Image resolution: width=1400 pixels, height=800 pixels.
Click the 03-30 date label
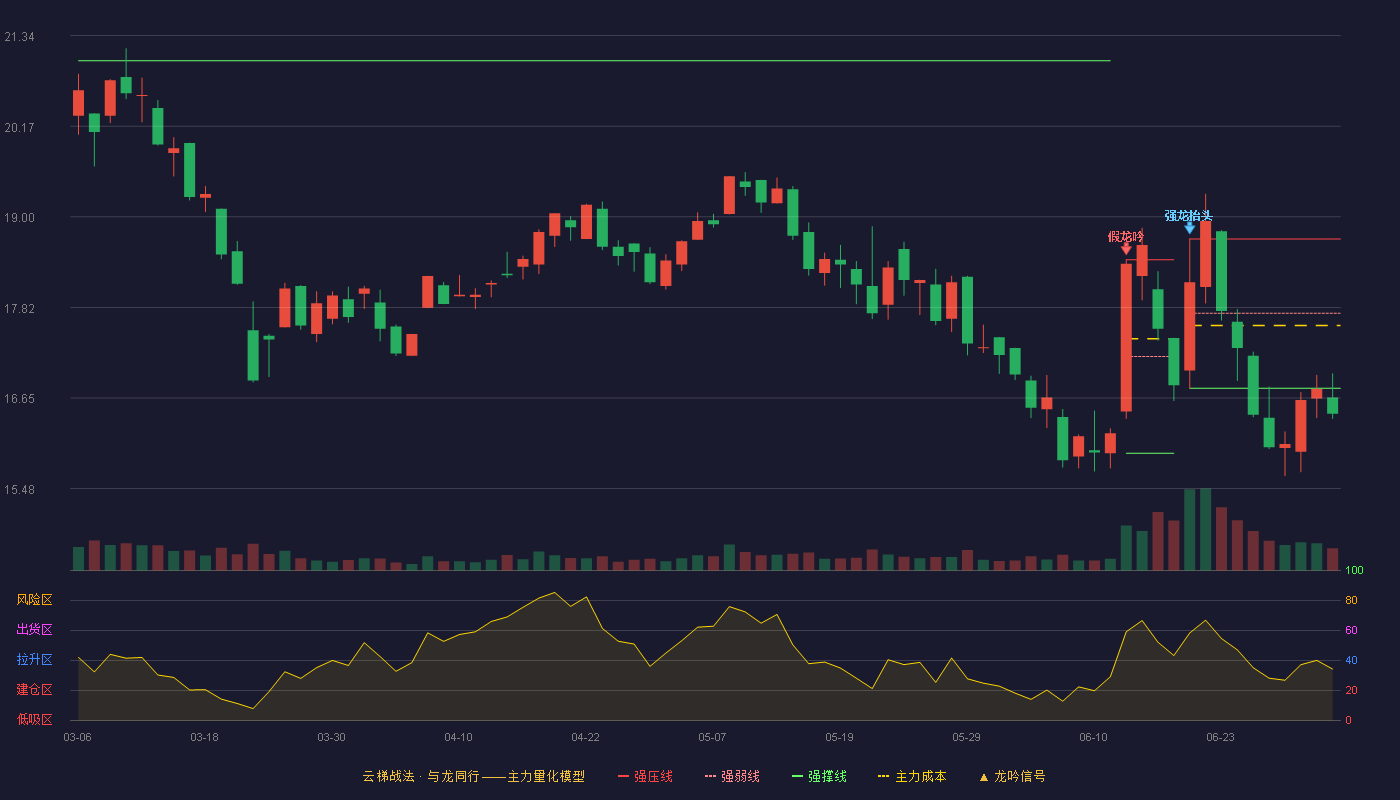tap(331, 737)
